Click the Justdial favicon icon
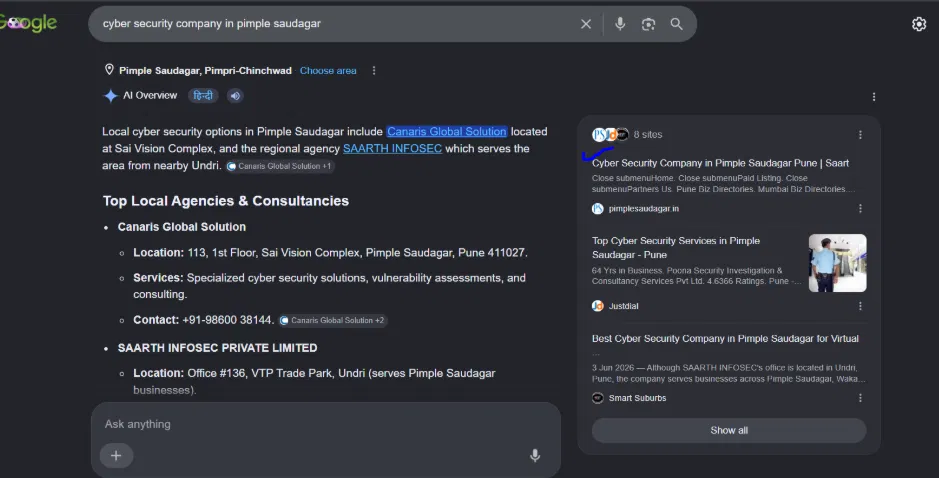 point(598,306)
